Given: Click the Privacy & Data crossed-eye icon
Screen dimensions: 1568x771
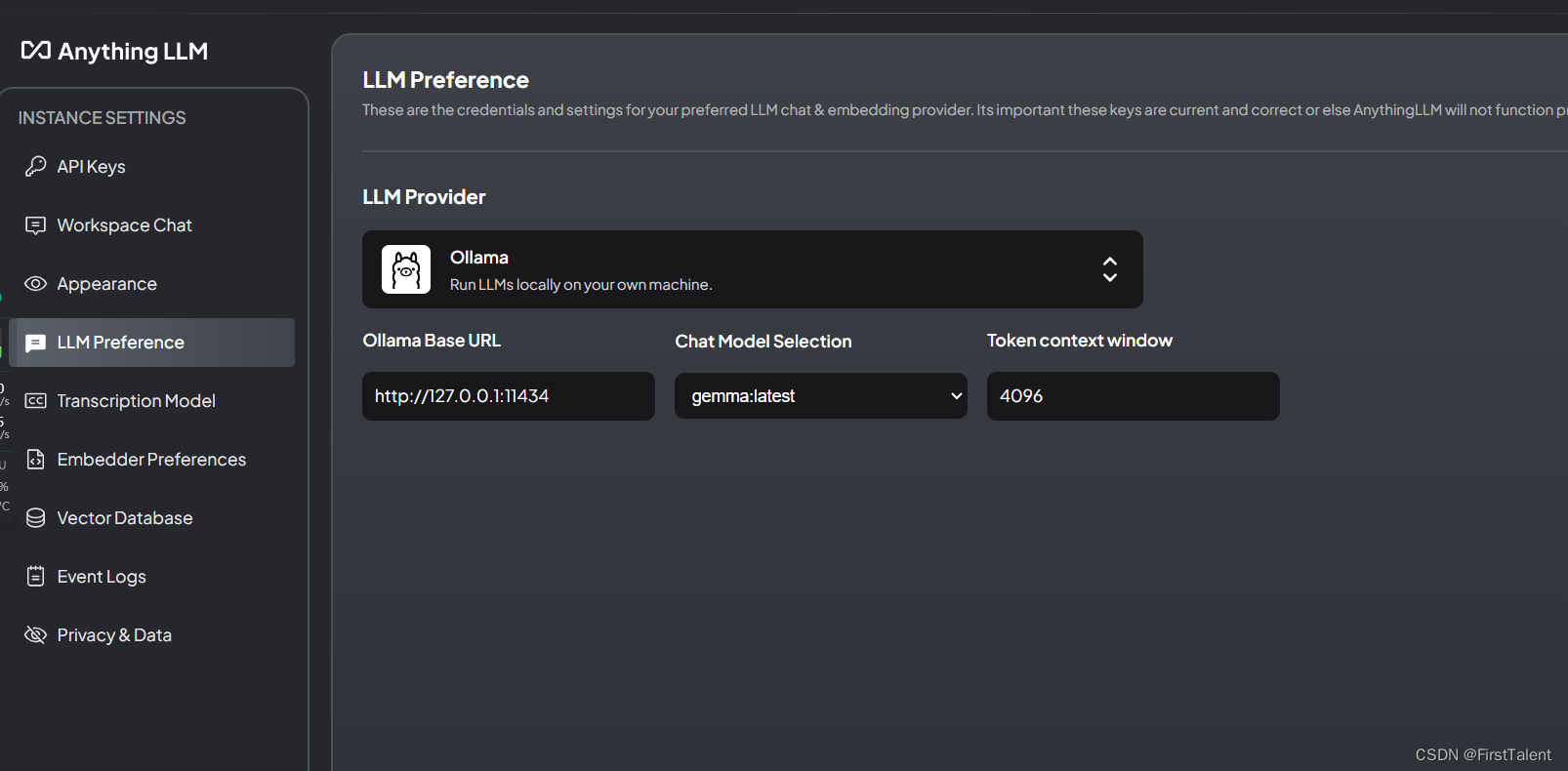Looking at the screenshot, I should point(36,635).
